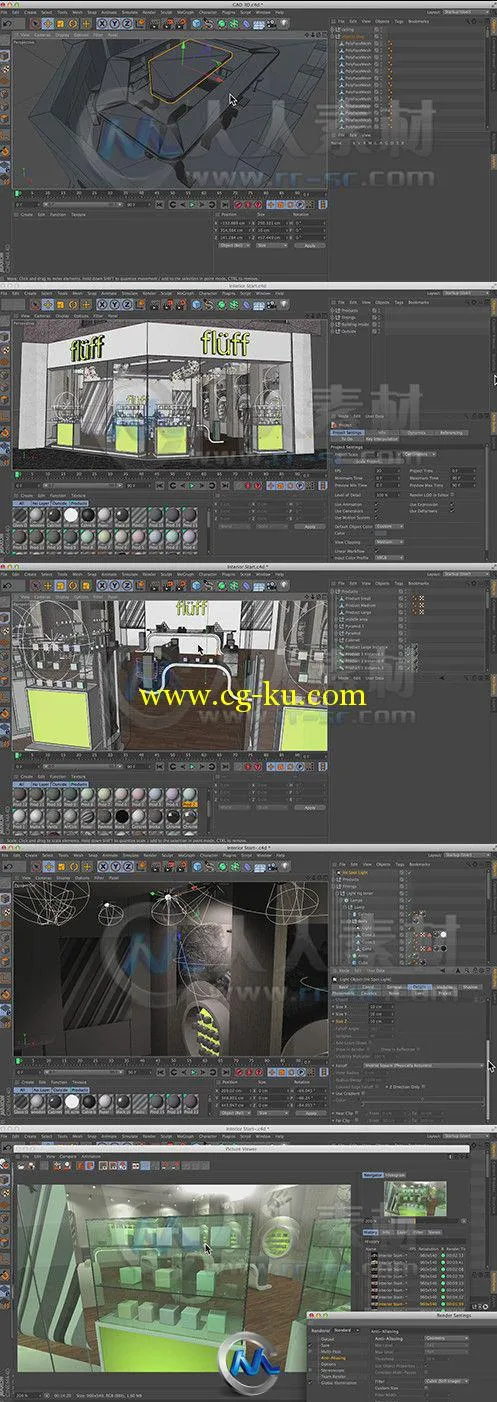This screenshot has height=1402, width=497.
Task: Select Cabinet object in object list
Action: point(353,640)
